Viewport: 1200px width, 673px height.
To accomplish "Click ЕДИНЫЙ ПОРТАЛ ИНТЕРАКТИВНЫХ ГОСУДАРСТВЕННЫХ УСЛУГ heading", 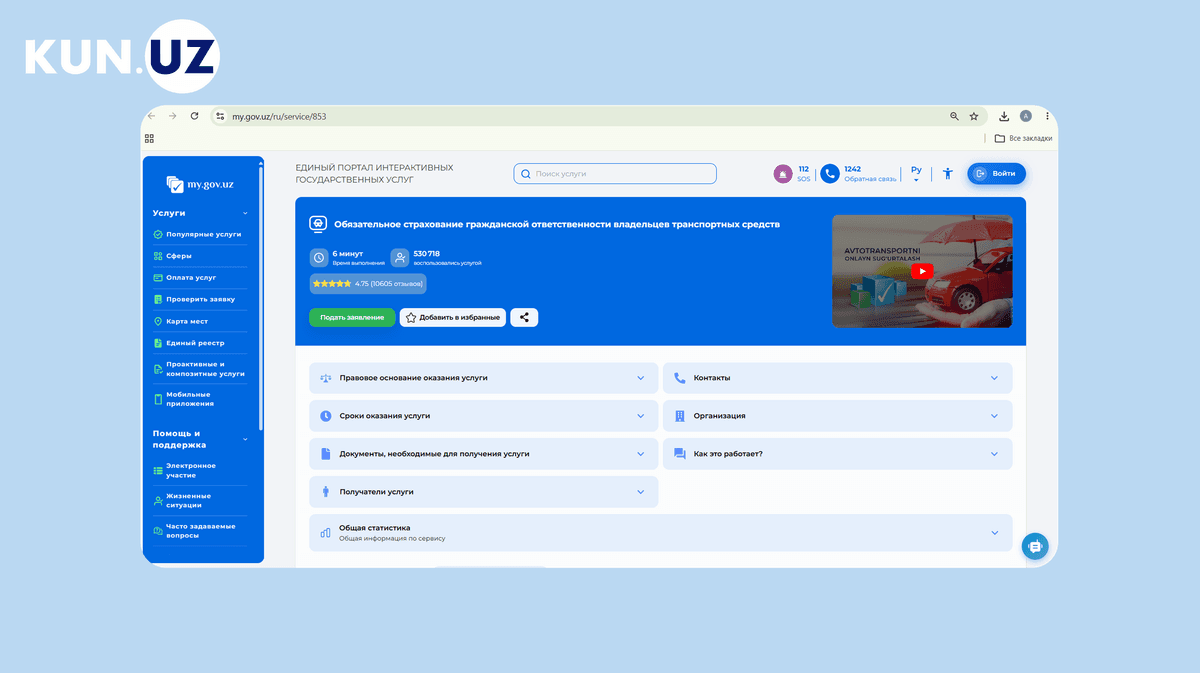I will point(374,174).
